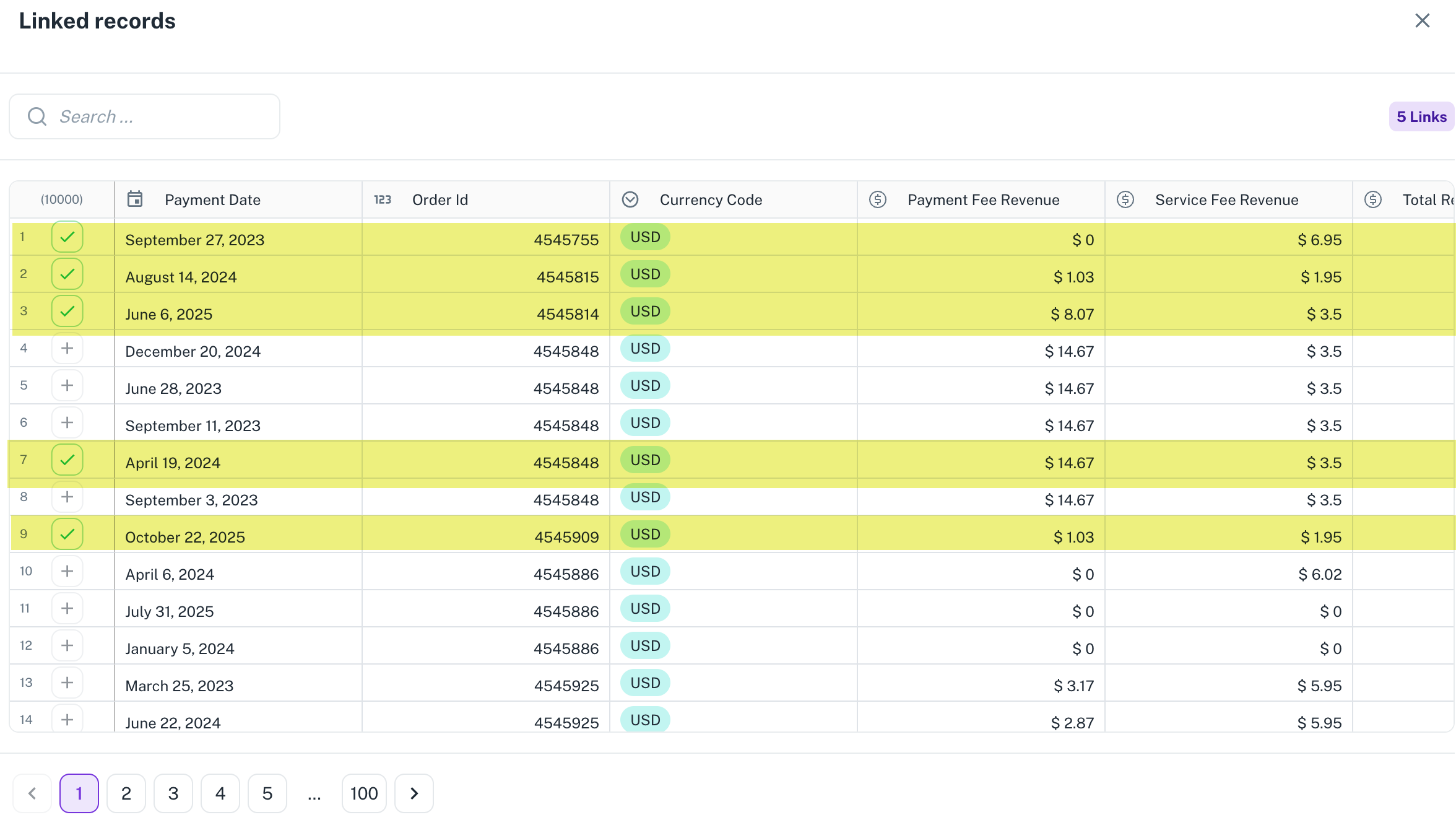Click the Service Fee Revenue currency icon
Screen dimensions: 1456x825
(x=1125, y=199)
